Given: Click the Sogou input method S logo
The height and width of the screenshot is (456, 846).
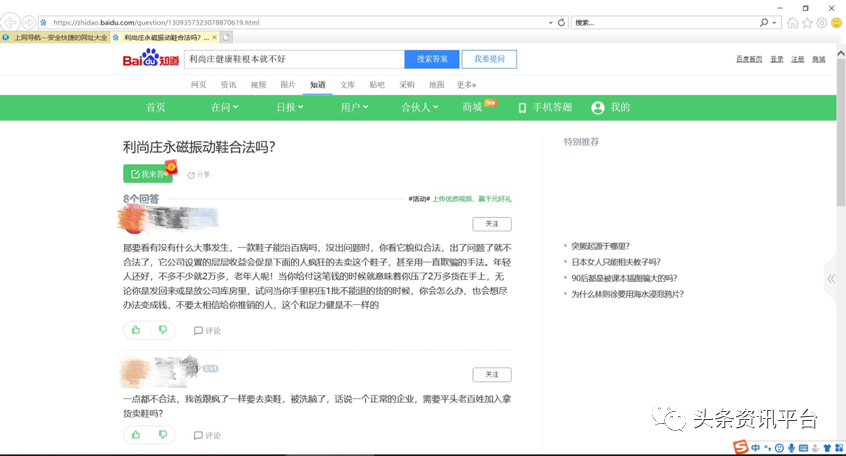Looking at the screenshot, I should (x=740, y=447).
